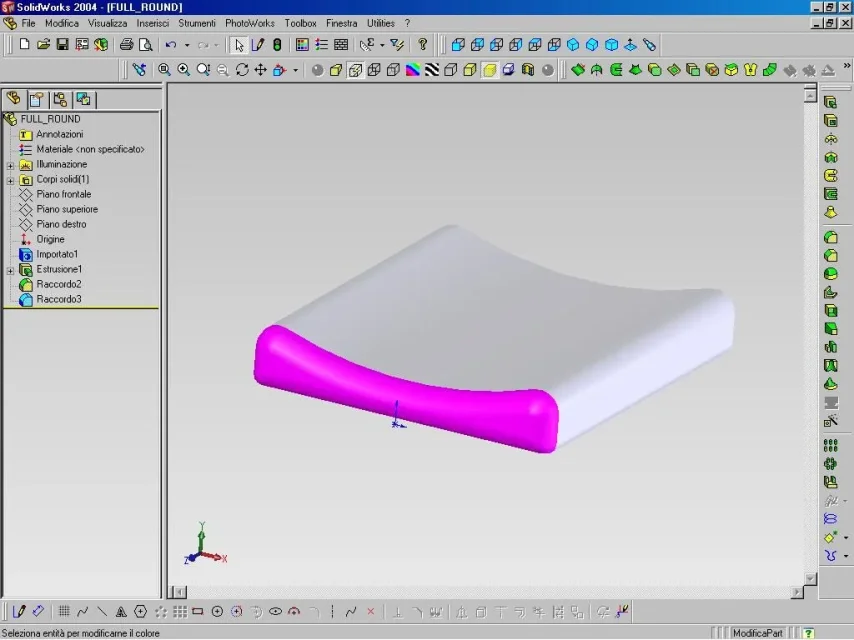Viewport: 854px width, 640px height.
Task: Toggle the zebra stripes display
Action: [x=432, y=70]
